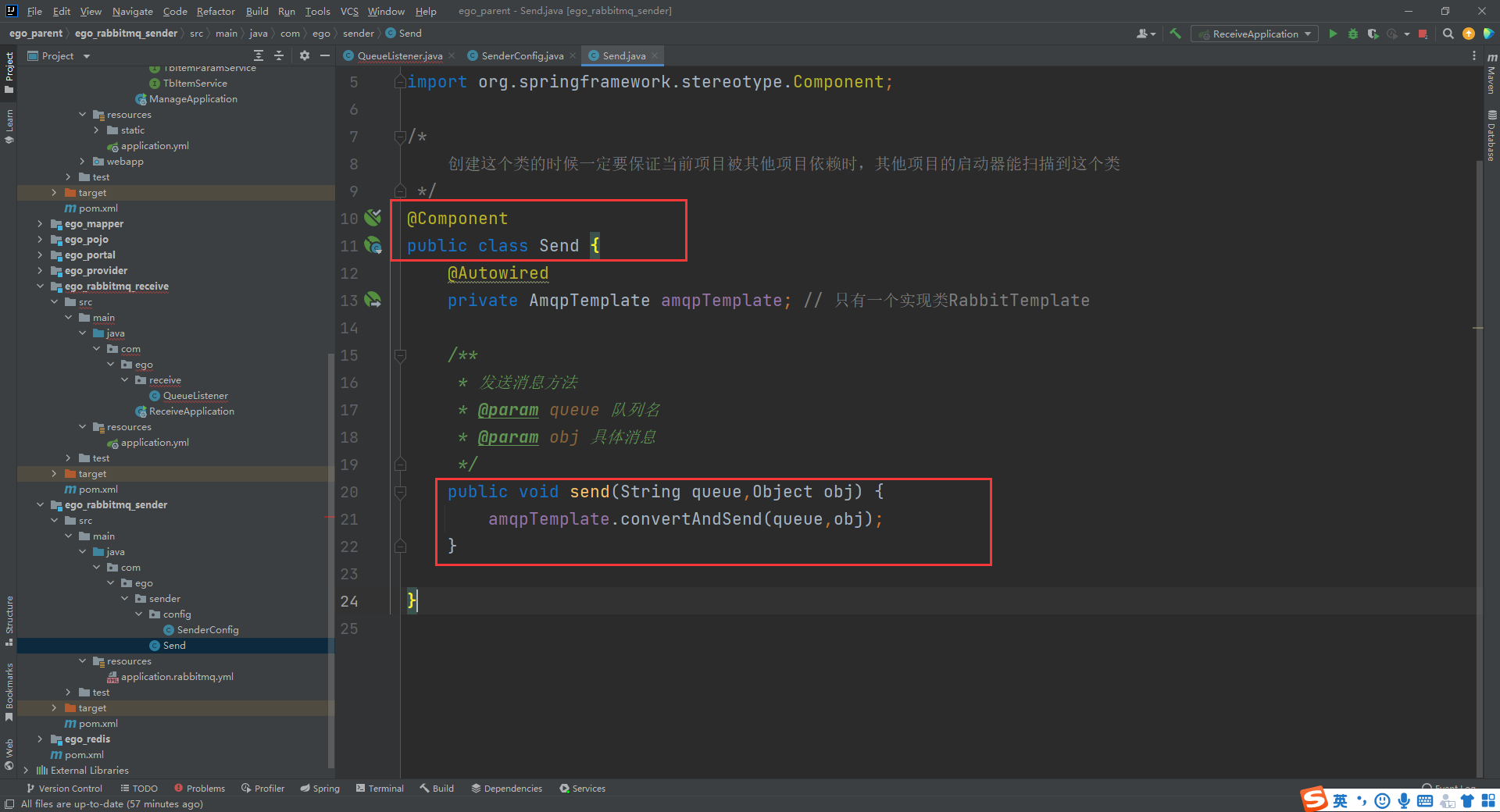This screenshot has height=812, width=1500.
Task: Select ReceiveApplication in the project tree
Action: 191,411
